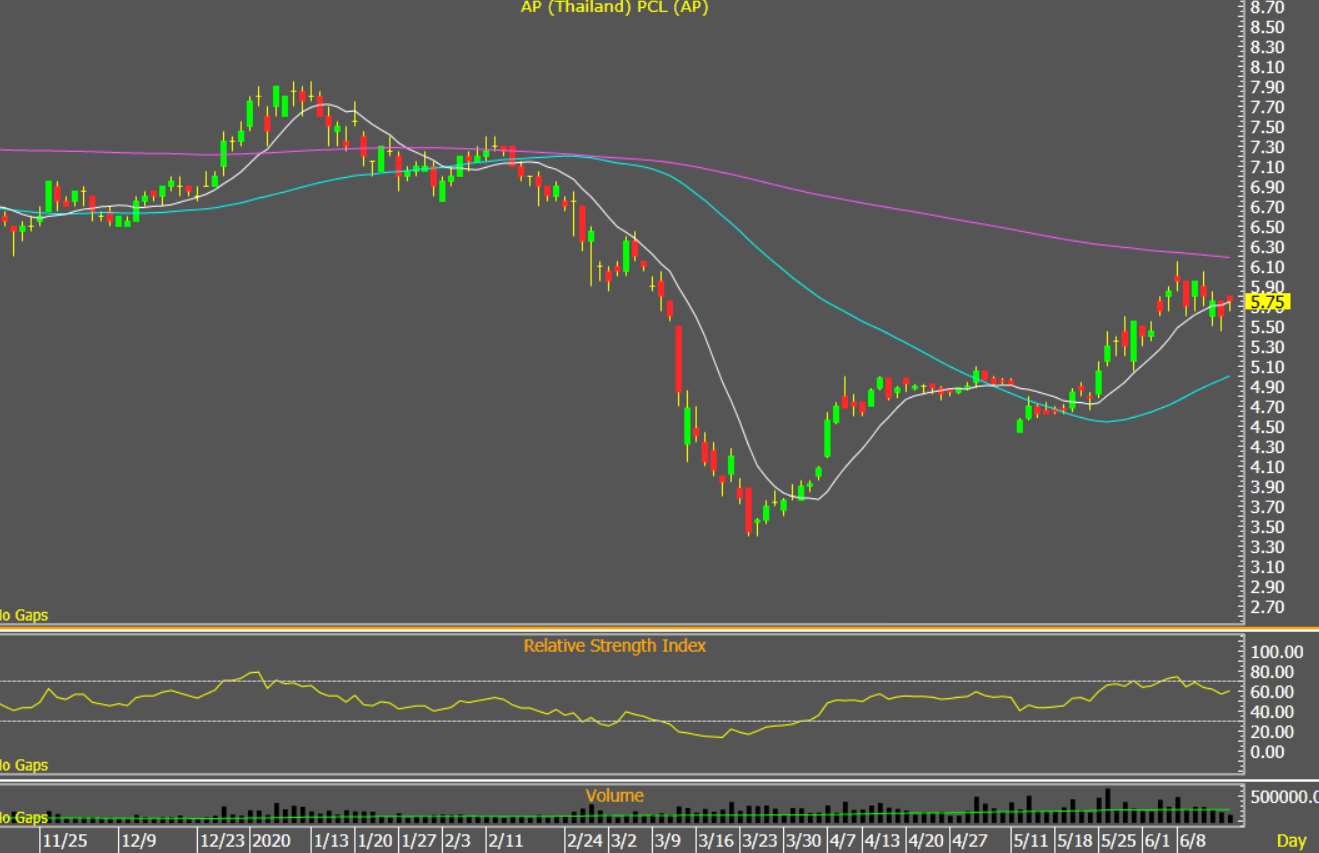
Task: Click the 4/7 date label
Action: 842,840
